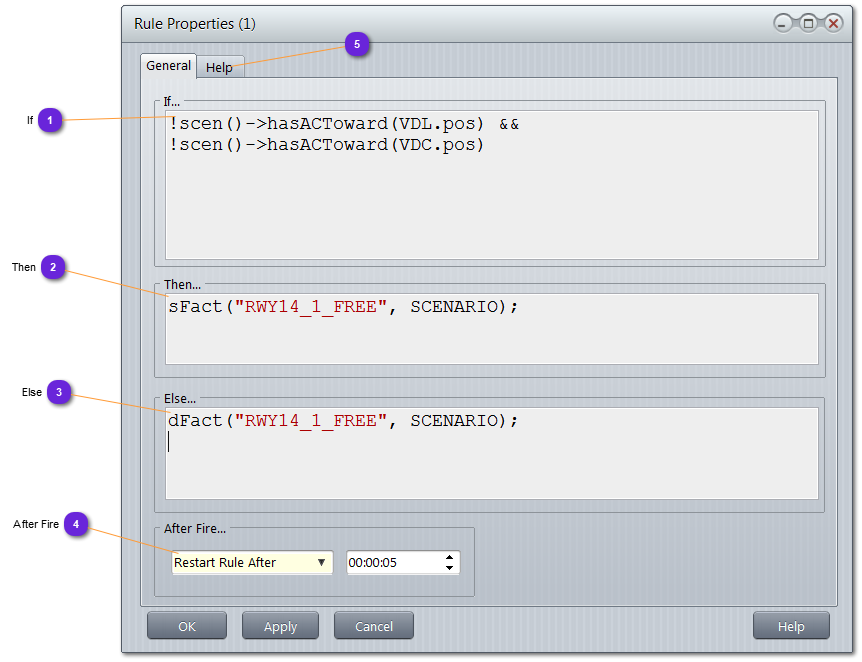This screenshot has height=662, width=862.
Task: Click the Apply button
Action: 280,626
